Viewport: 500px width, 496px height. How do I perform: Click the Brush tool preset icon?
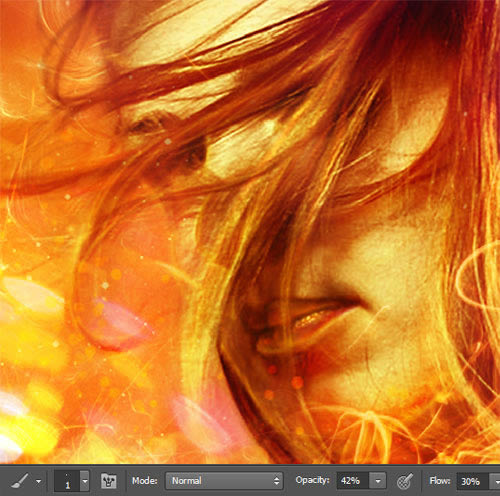click(19, 481)
